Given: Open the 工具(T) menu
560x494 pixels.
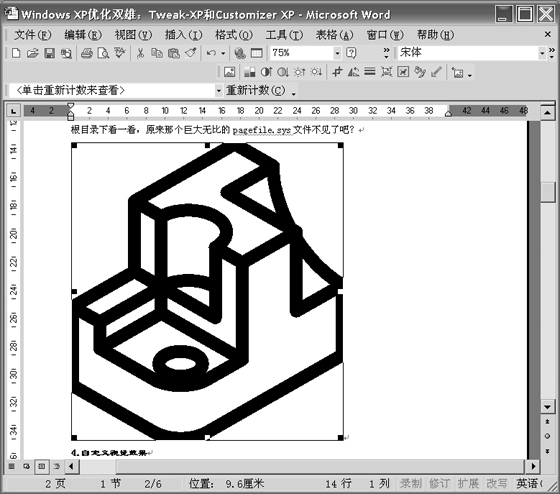Looking at the screenshot, I should point(284,35).
